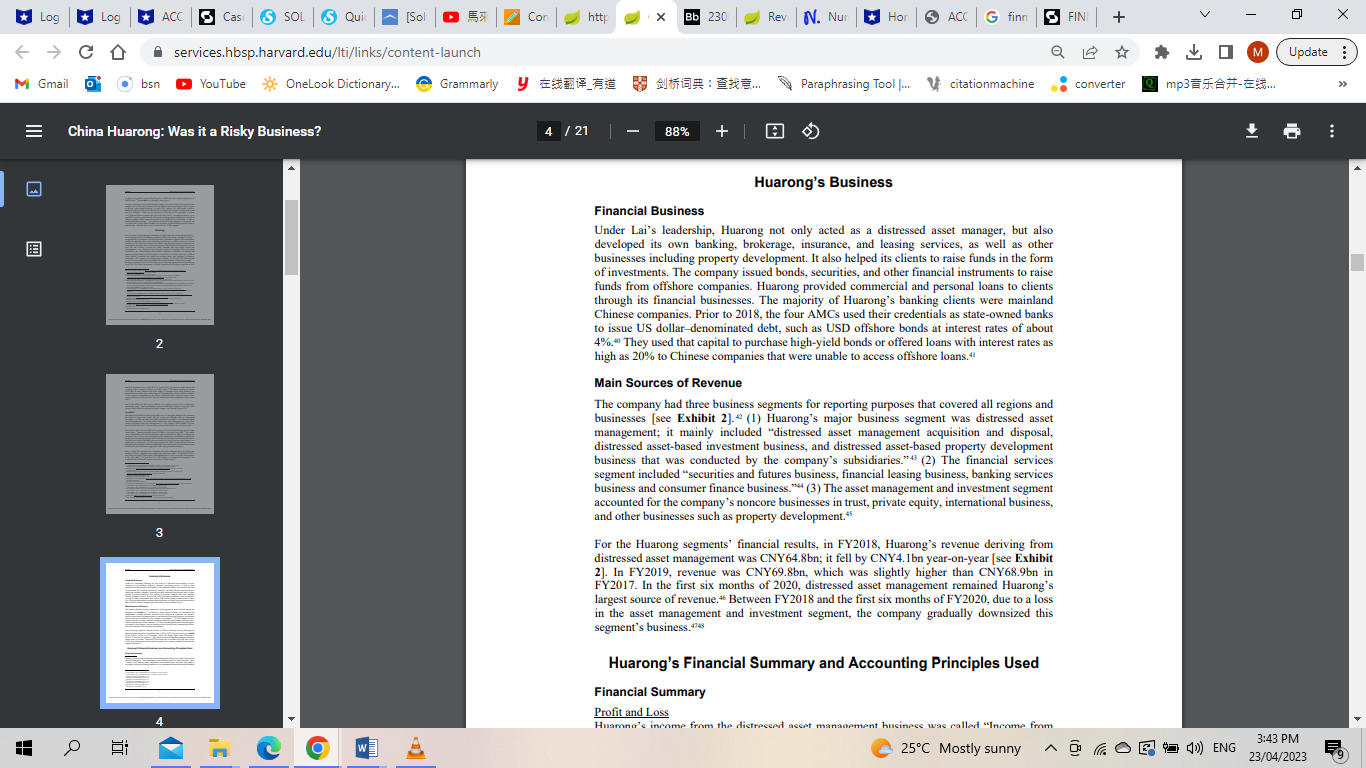Open the PDF viewer sidebar menu
The height and width of the screenshot is (768, 1366).
coord(34,131)
